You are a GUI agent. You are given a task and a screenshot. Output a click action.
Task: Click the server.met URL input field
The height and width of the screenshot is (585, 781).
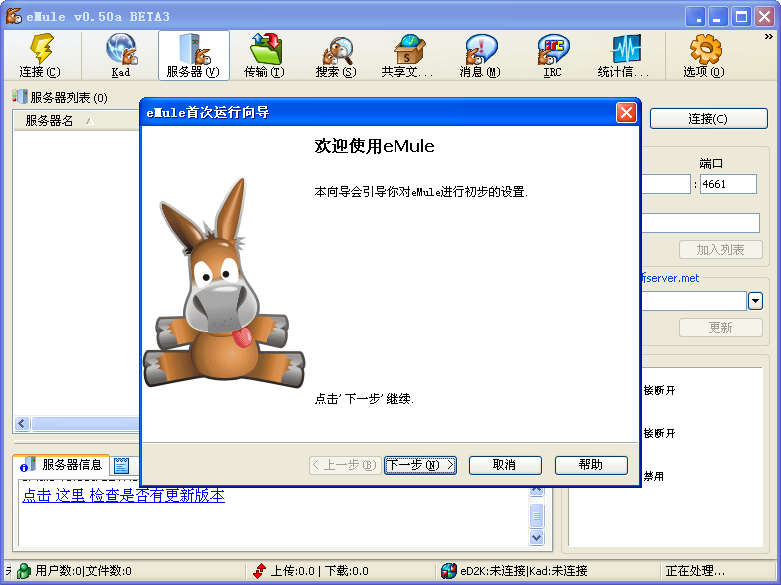(694, 301)
